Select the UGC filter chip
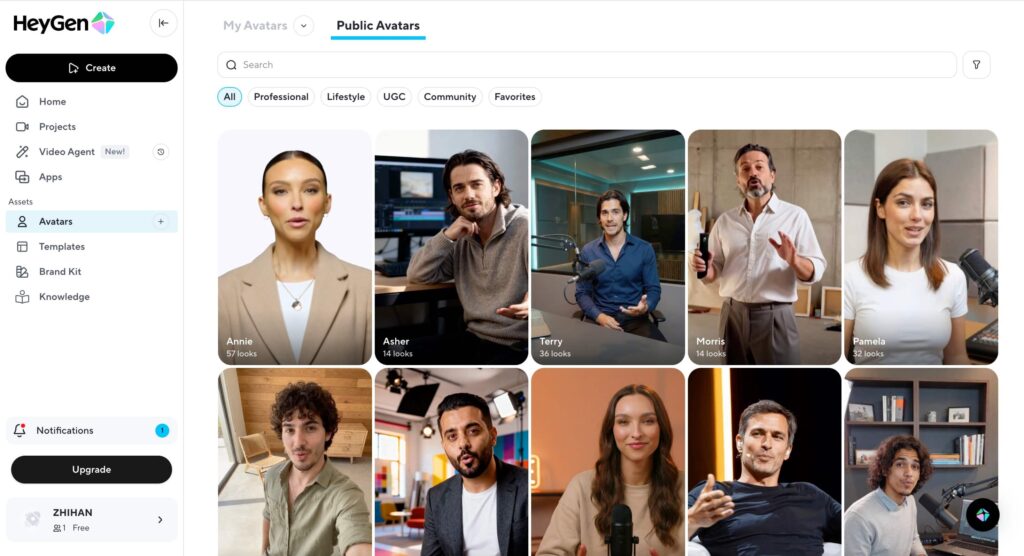The image size is (1024, 556). [x=394, y=97]
